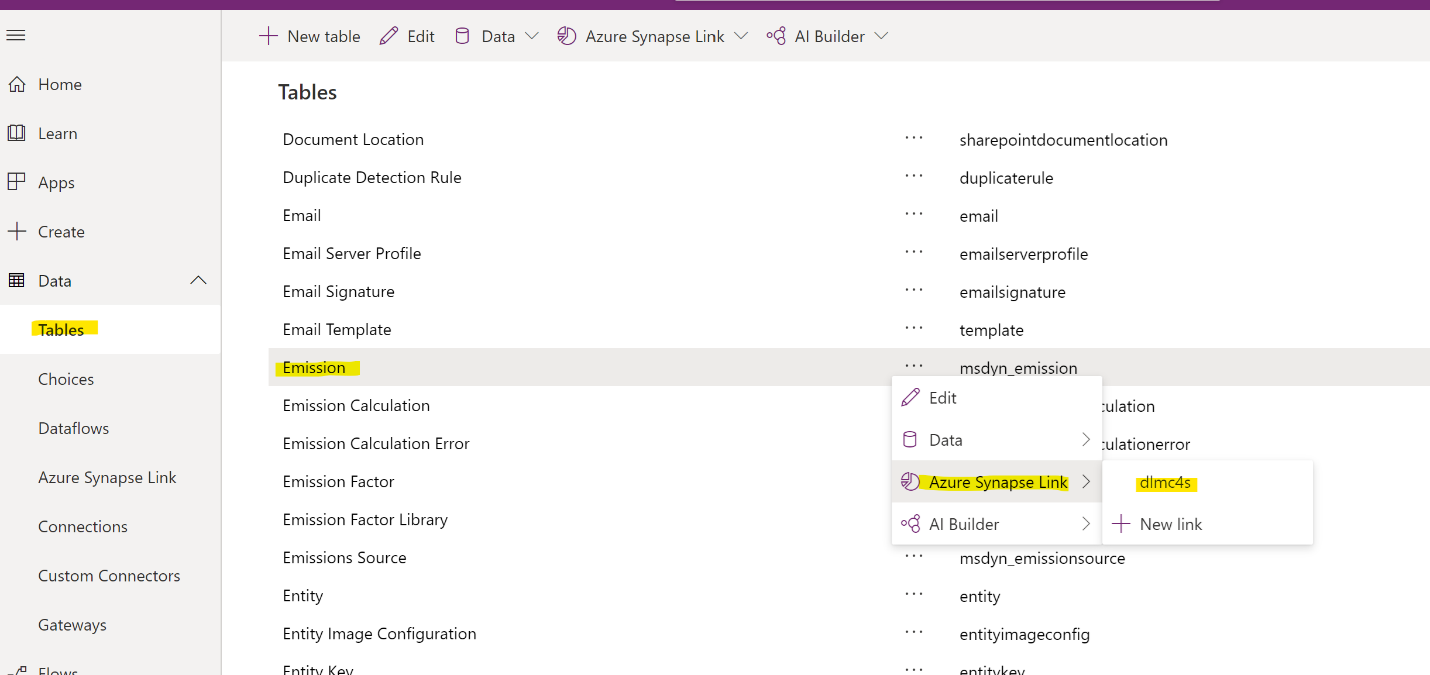The height and width of the screenshot is (675, 1430).
Task: Expand the AI Builder submenu arrow
Action: [1086, 524]
